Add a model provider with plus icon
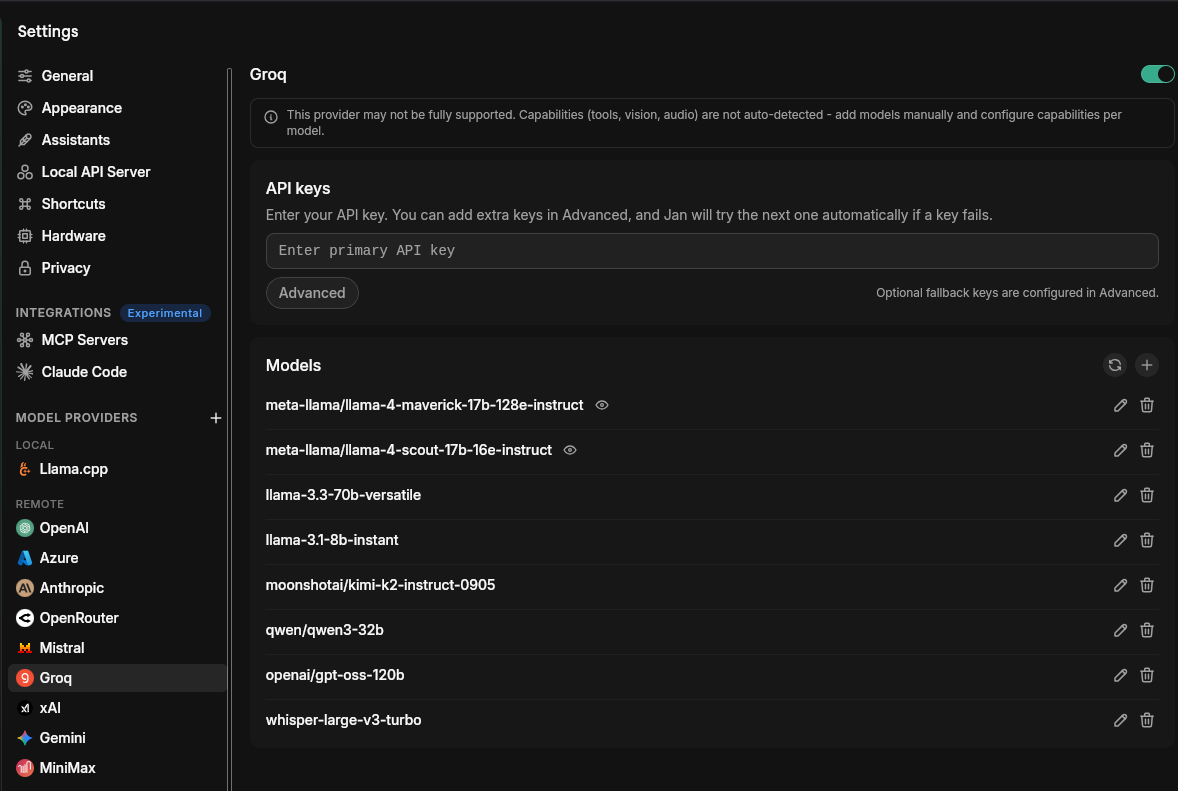The width and height of the screenshot is (1178, 791). pos(216,418)
